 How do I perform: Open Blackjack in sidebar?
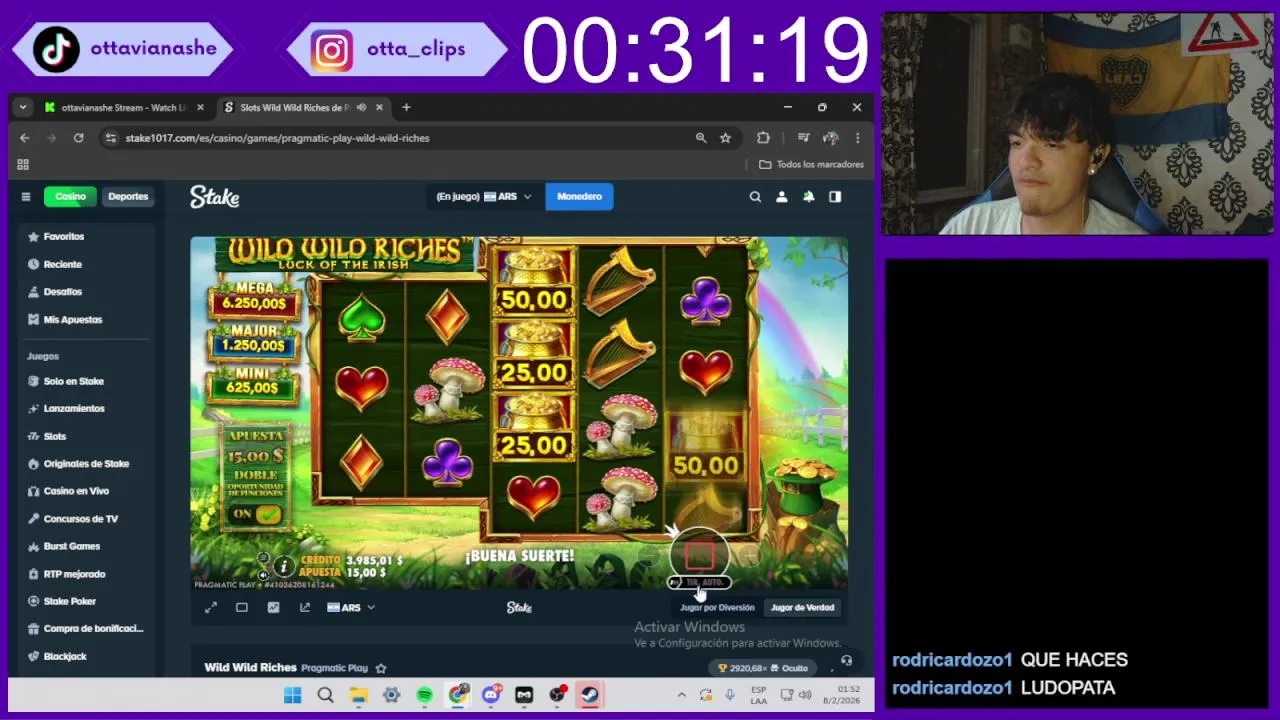85,656
